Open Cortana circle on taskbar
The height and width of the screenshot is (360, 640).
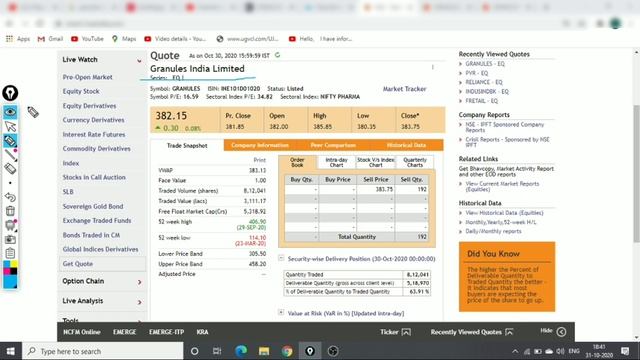[195, 351]
